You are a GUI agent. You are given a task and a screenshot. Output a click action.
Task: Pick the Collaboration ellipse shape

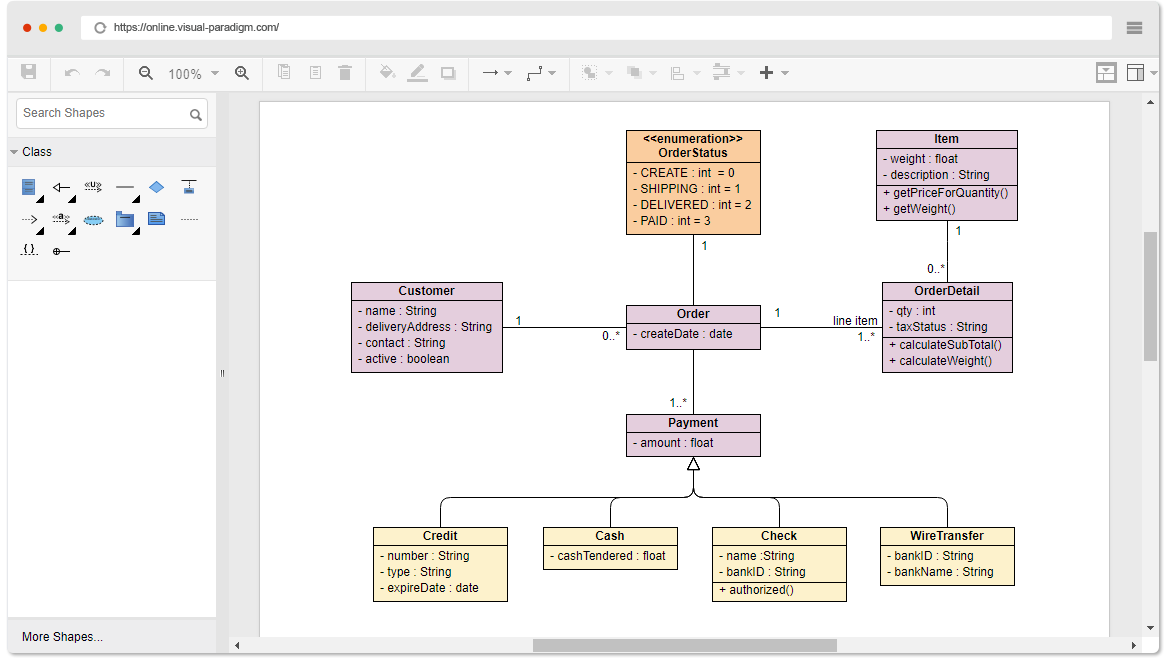94,220
